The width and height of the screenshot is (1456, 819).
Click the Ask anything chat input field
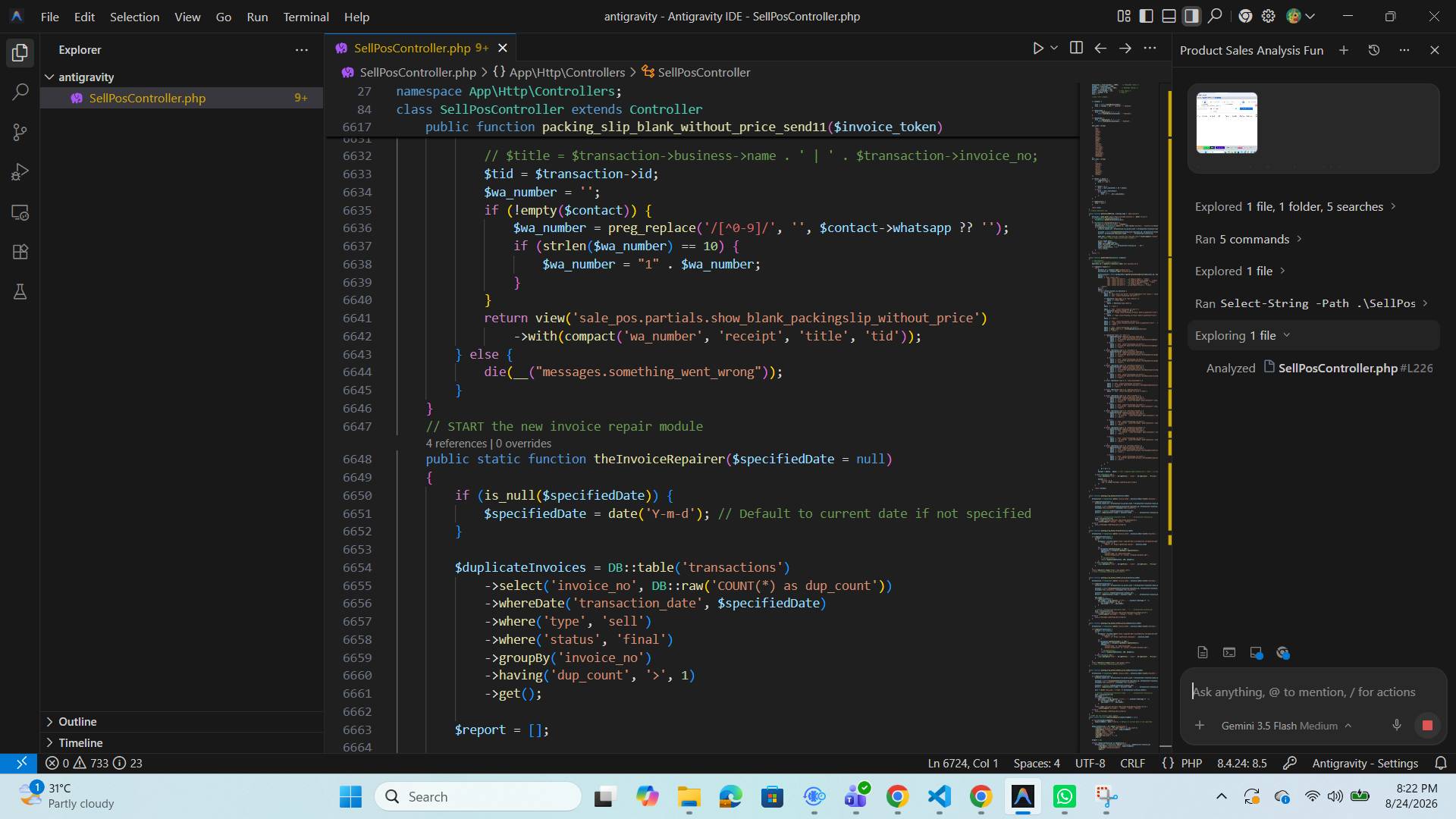click(x=1312, y=692)
